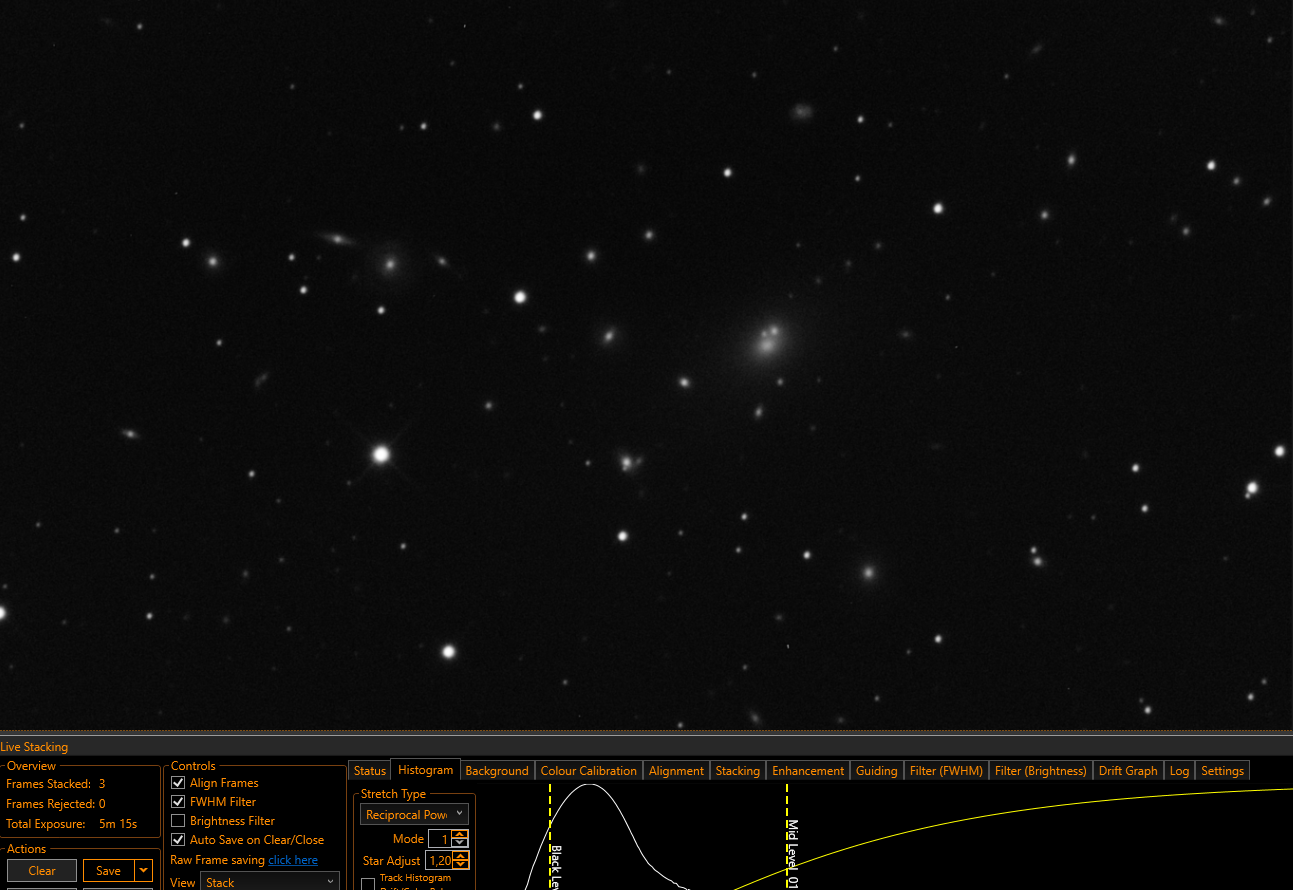Toggle Auto Save on Clear/Close
This screenshot has width=1293, height=890.
tap(178, 840)
